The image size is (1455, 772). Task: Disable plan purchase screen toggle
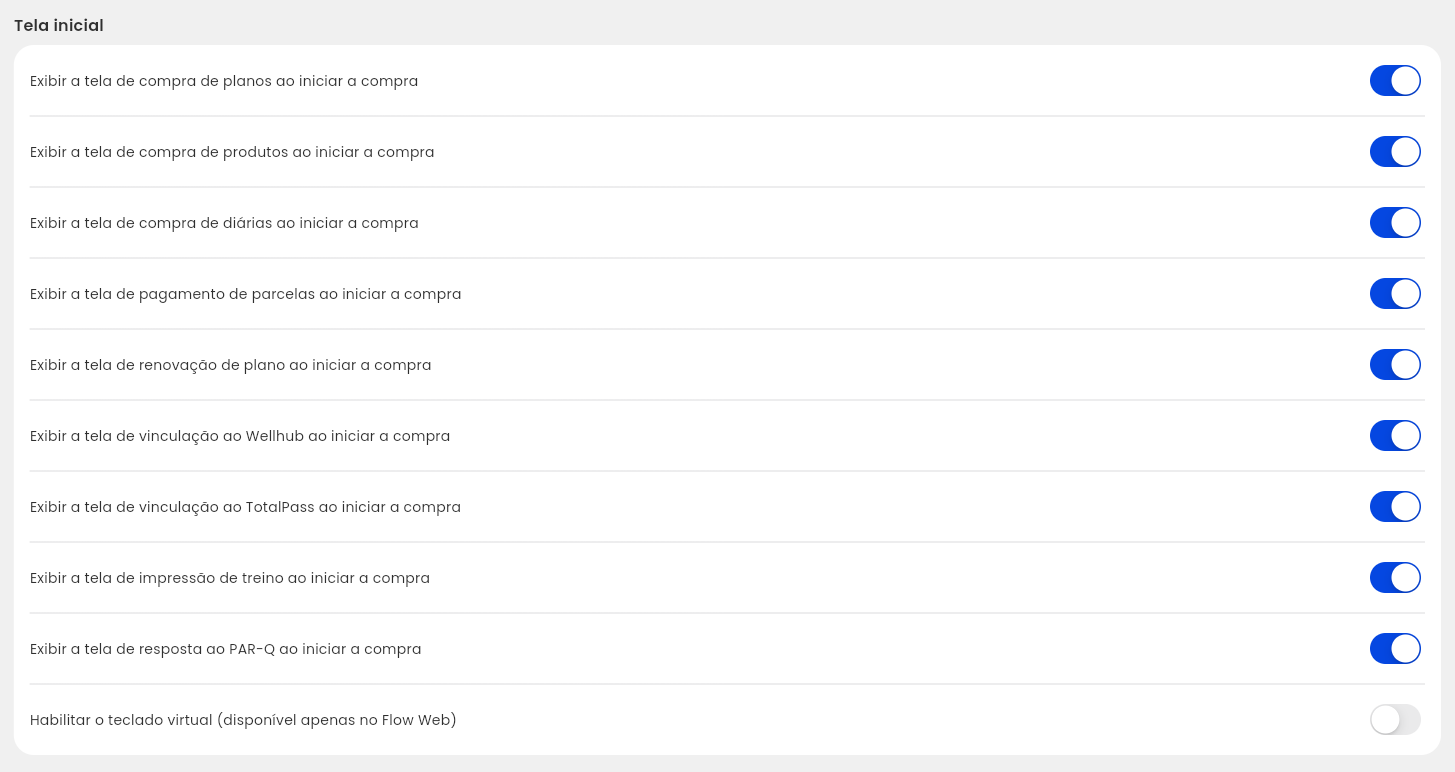1395,81
